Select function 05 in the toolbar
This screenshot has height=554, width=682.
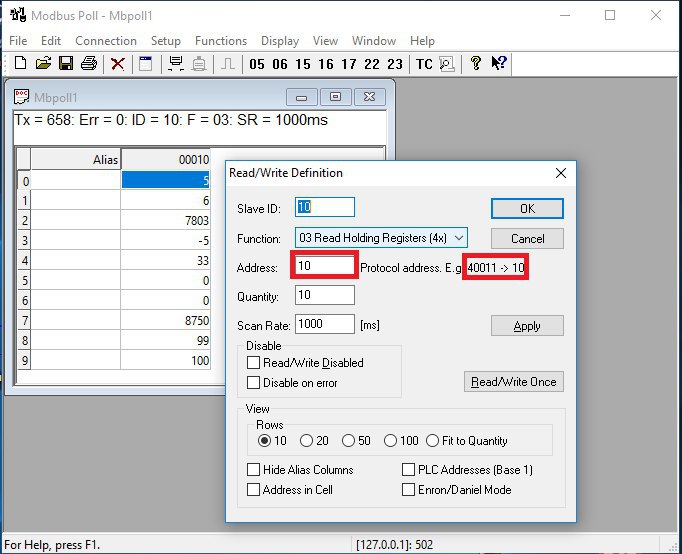coord(257,64)
